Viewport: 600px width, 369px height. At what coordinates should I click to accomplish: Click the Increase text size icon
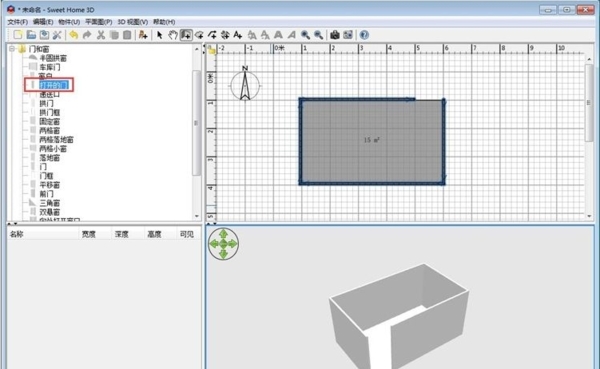(x=252, y=35)
